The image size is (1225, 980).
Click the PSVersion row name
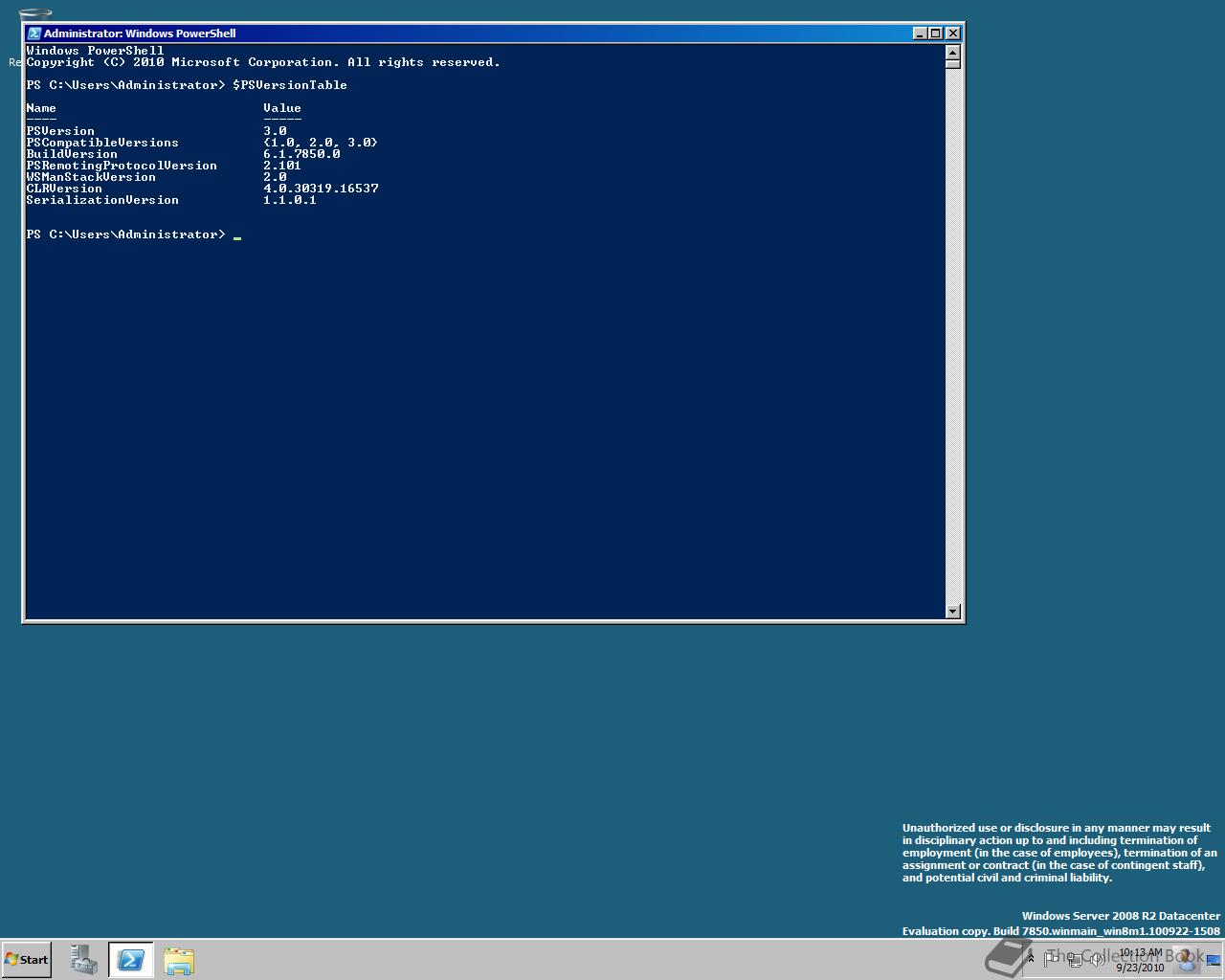coord(60,131)
